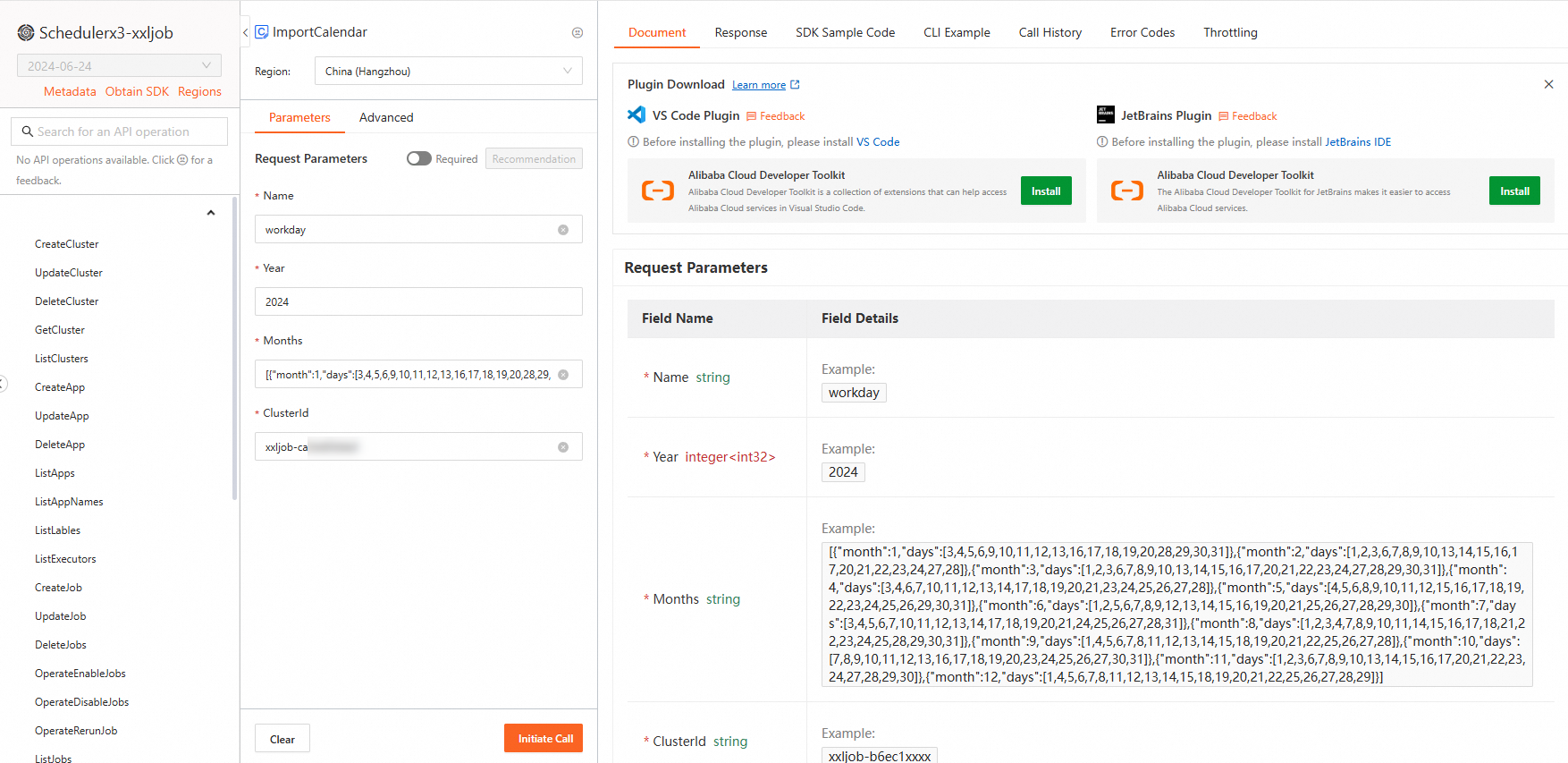
Task: Open the Regions link
Action: [199, 91]
